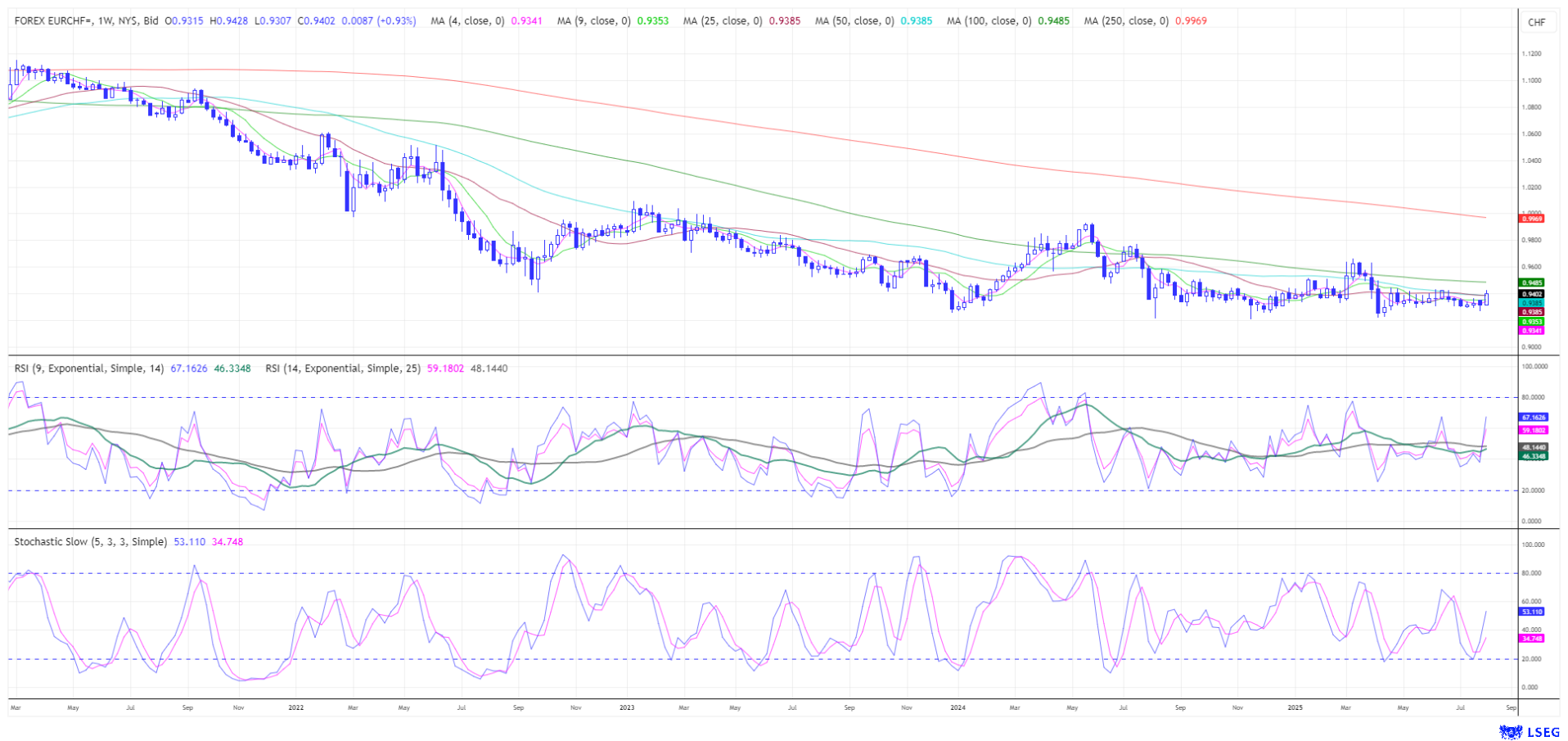
Task: Click the black 0.9402 last price tag
Action: (x=1531, y=294)
